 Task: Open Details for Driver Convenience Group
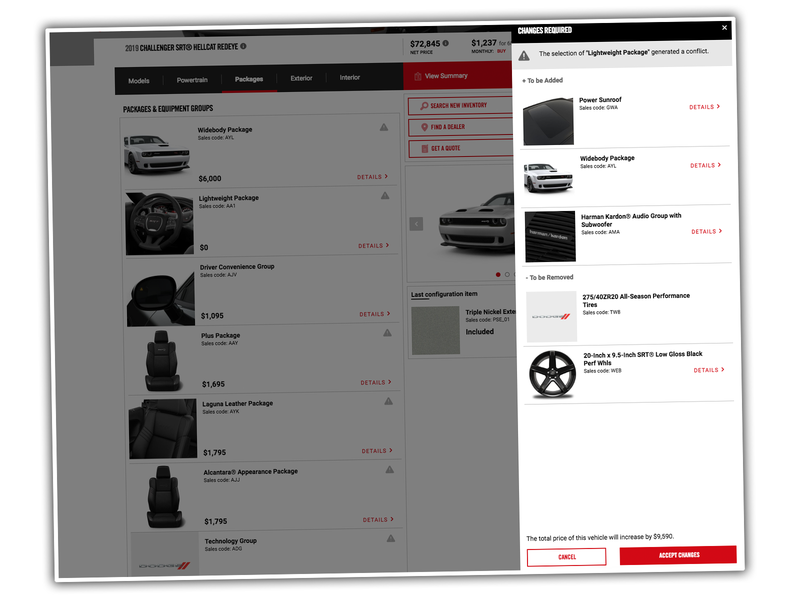(375, 314)
